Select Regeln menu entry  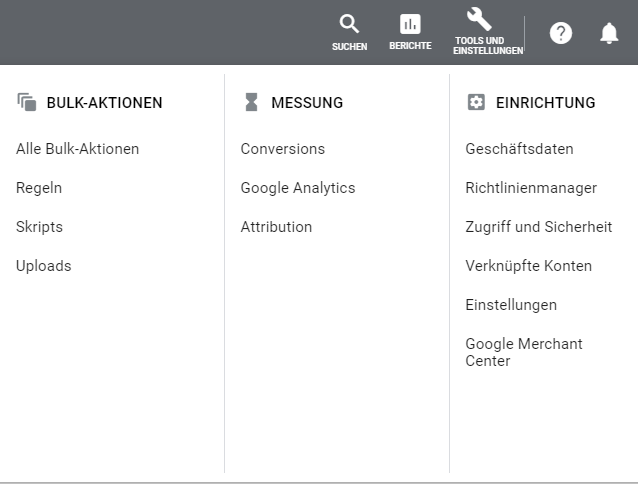click(x=39, y=188)
